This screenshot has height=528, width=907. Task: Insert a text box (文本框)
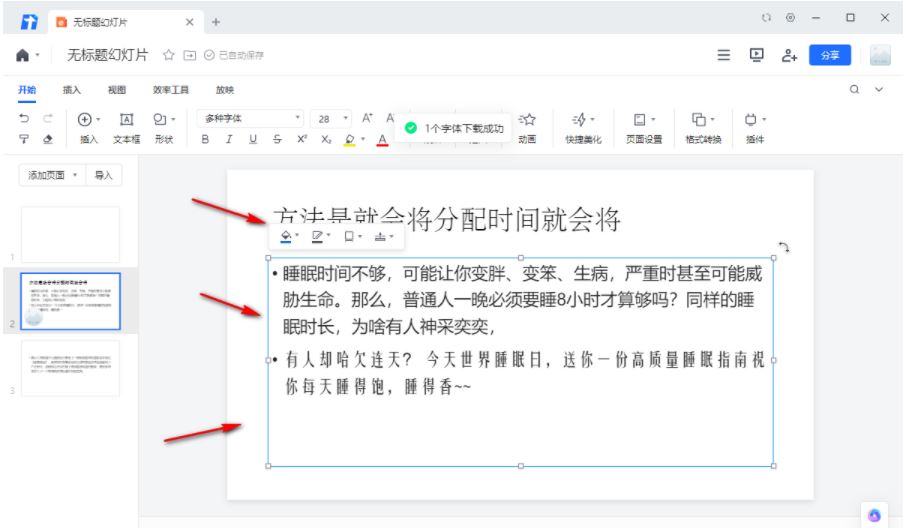pyautogui.click(x=126, y=128)
